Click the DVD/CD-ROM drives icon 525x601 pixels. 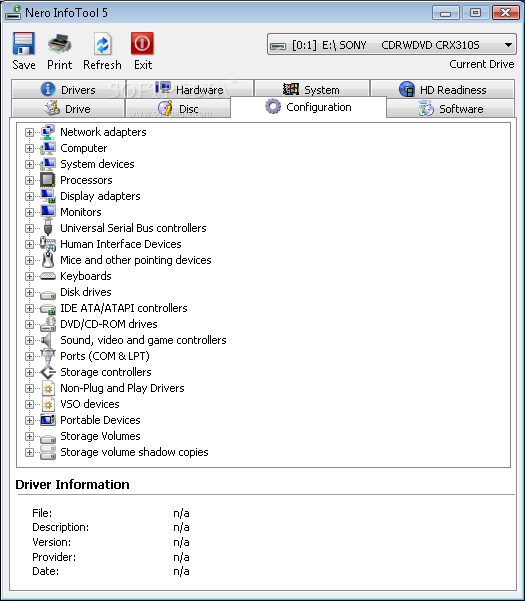coord(48,324)
